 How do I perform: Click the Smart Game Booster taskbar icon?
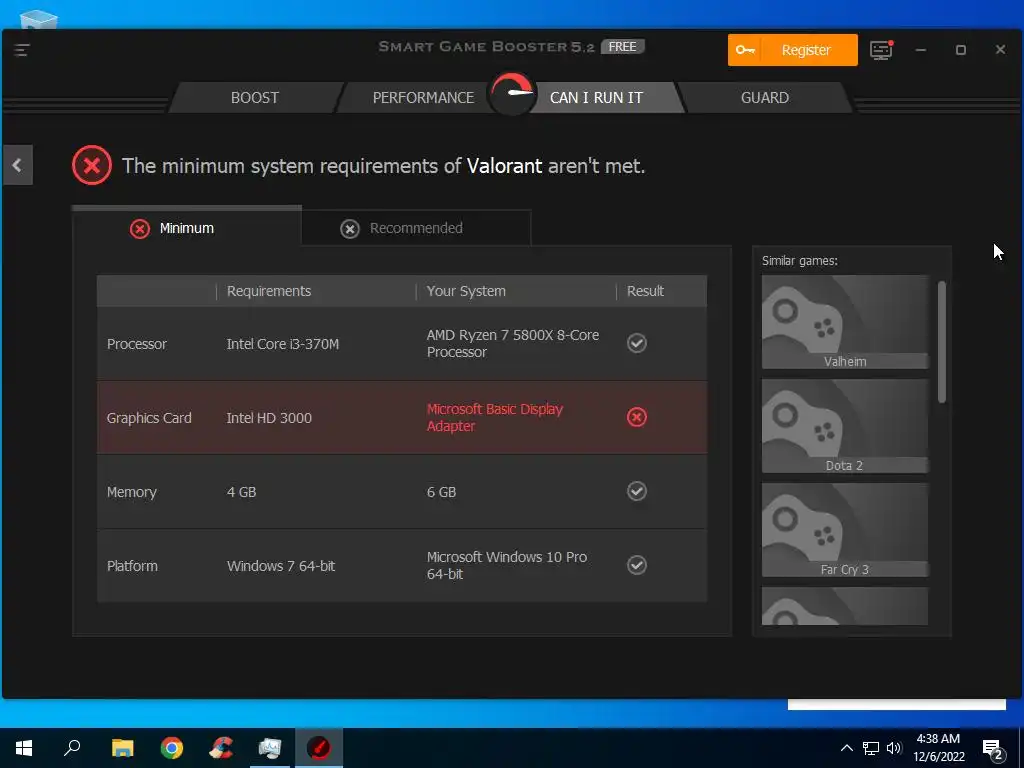pyautogui.click(x=319, y=748)
